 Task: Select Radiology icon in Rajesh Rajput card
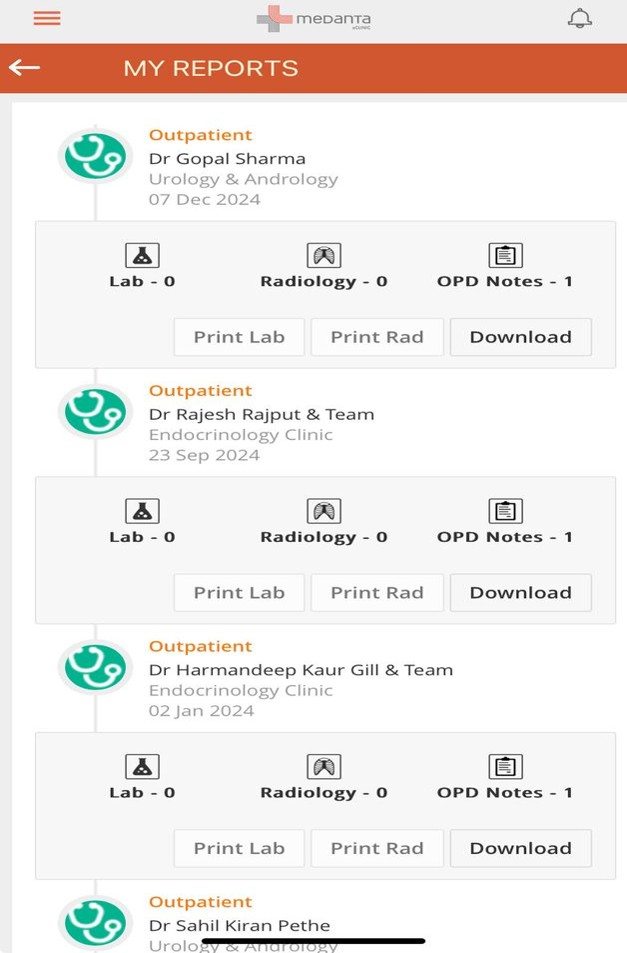(x=324, y=511)
